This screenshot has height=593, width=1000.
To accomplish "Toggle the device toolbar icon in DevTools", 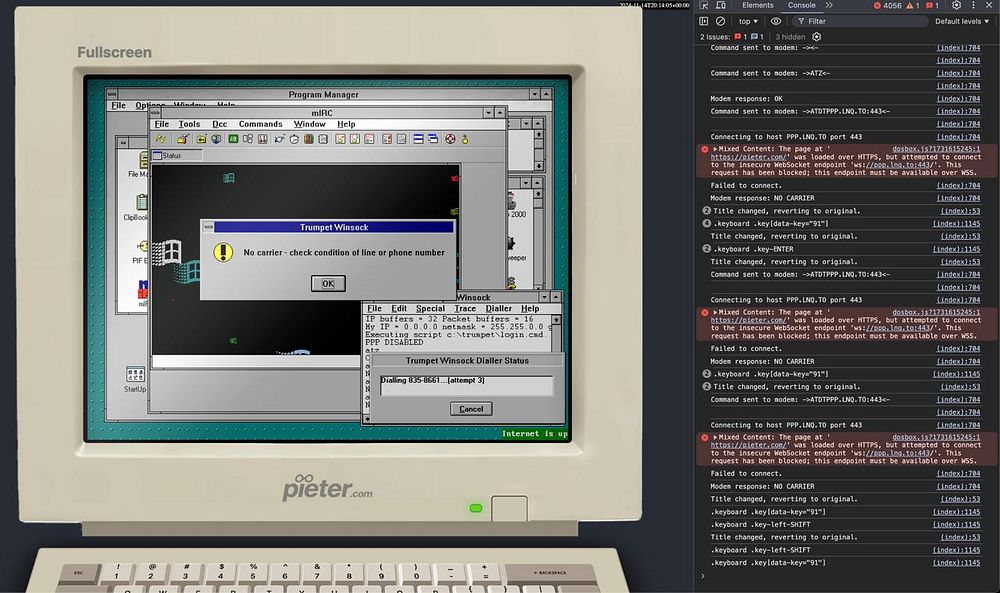I will coord(721,6).
